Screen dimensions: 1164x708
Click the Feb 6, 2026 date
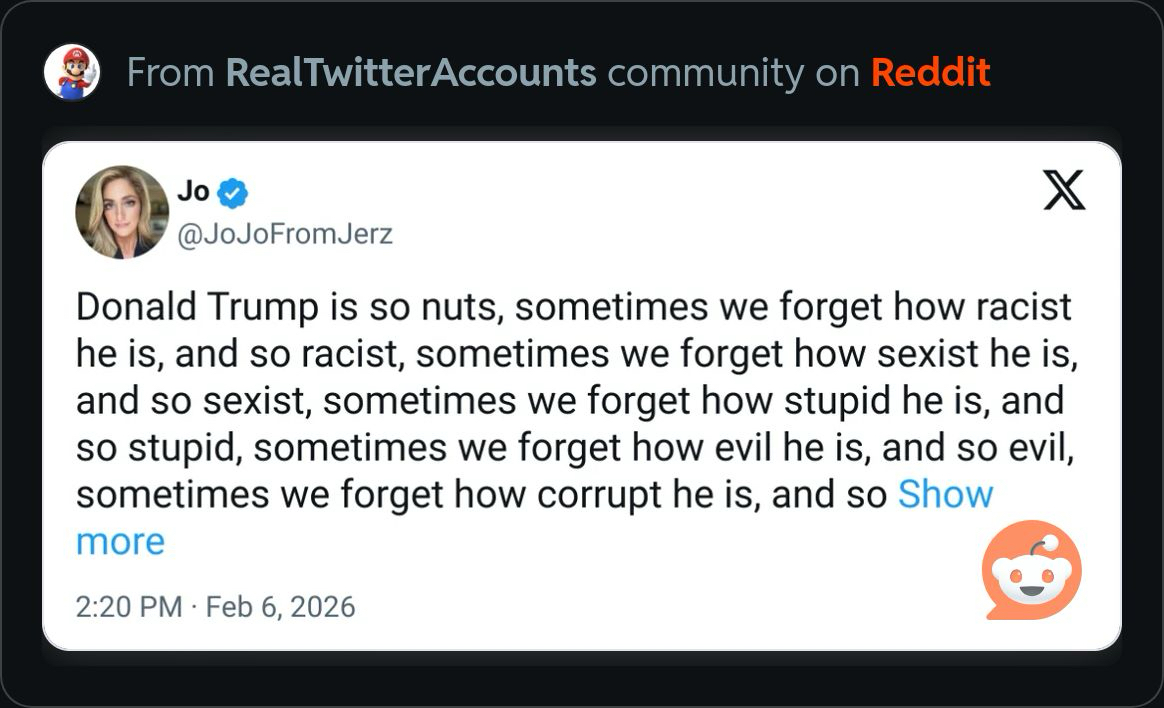click(280, 606)
